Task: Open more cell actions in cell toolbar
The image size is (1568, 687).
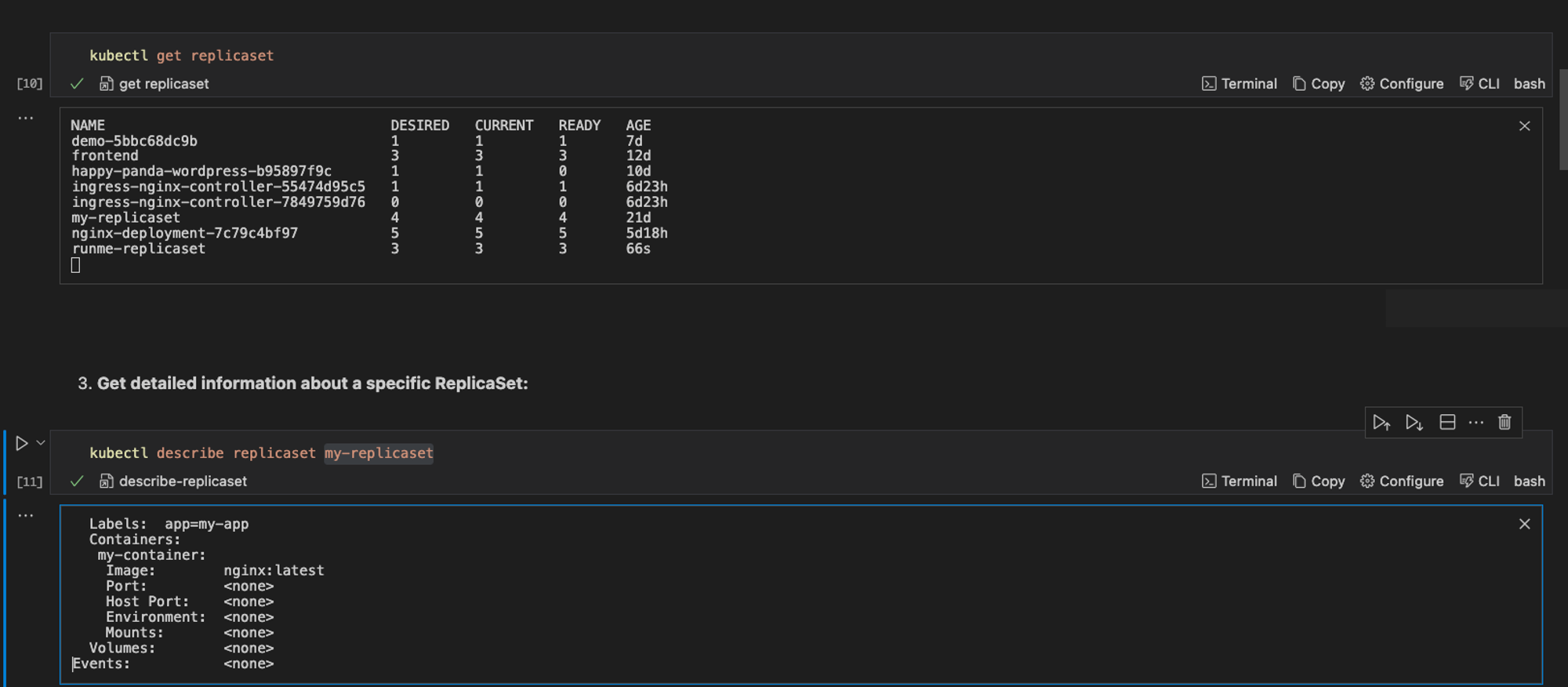Action: pyautogui.click(x=1476, y=423)
